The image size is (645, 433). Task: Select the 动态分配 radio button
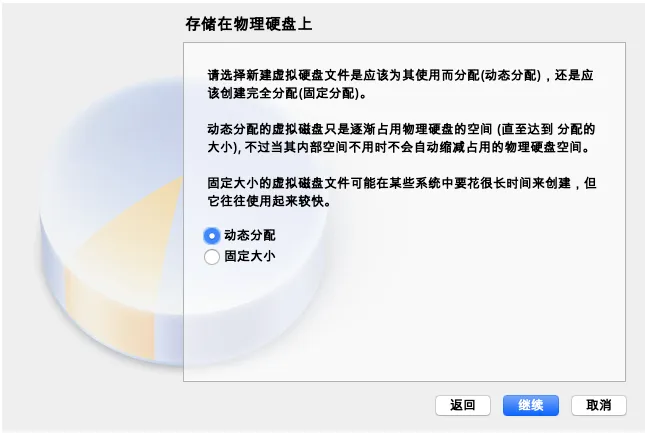(211, 236)
